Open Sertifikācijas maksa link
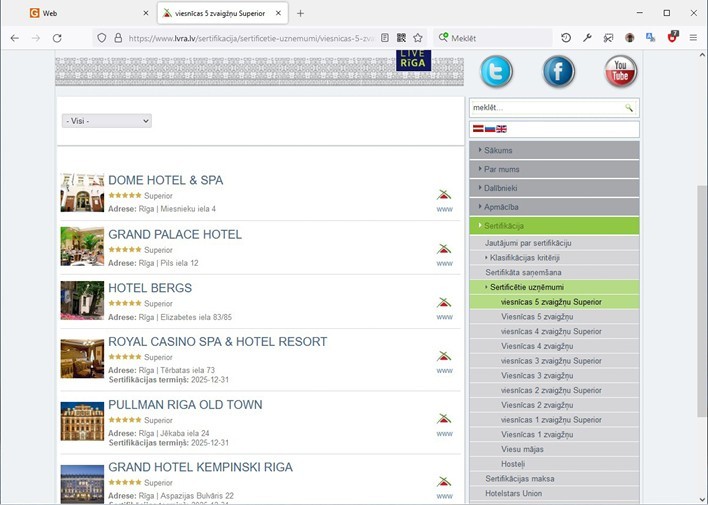Image resolution: width=708 pixels, height=505 pixels. (554, 479)
